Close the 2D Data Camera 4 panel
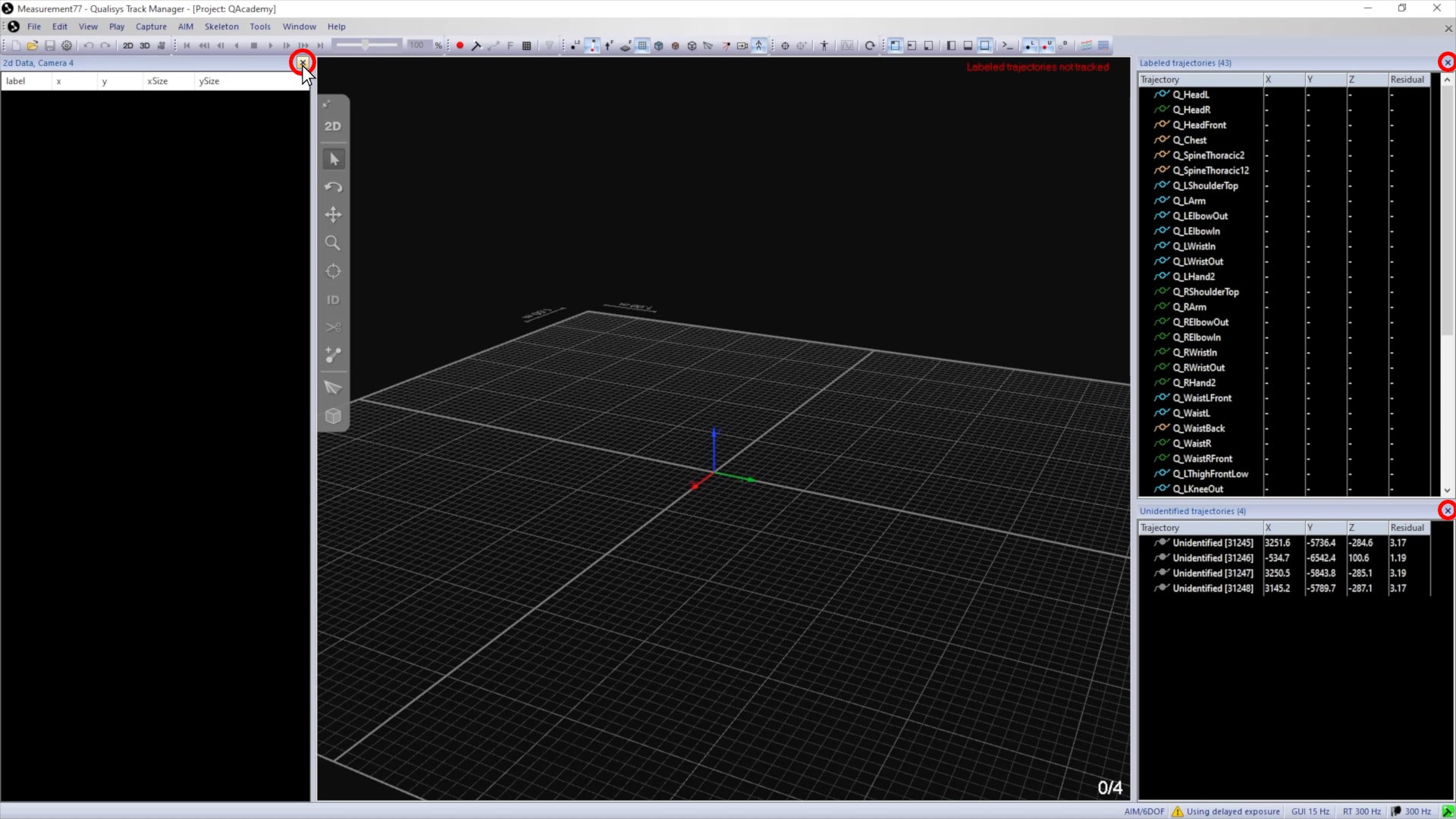The width and height of the screenshot is (1456, 819). click(x=302, y=63)
